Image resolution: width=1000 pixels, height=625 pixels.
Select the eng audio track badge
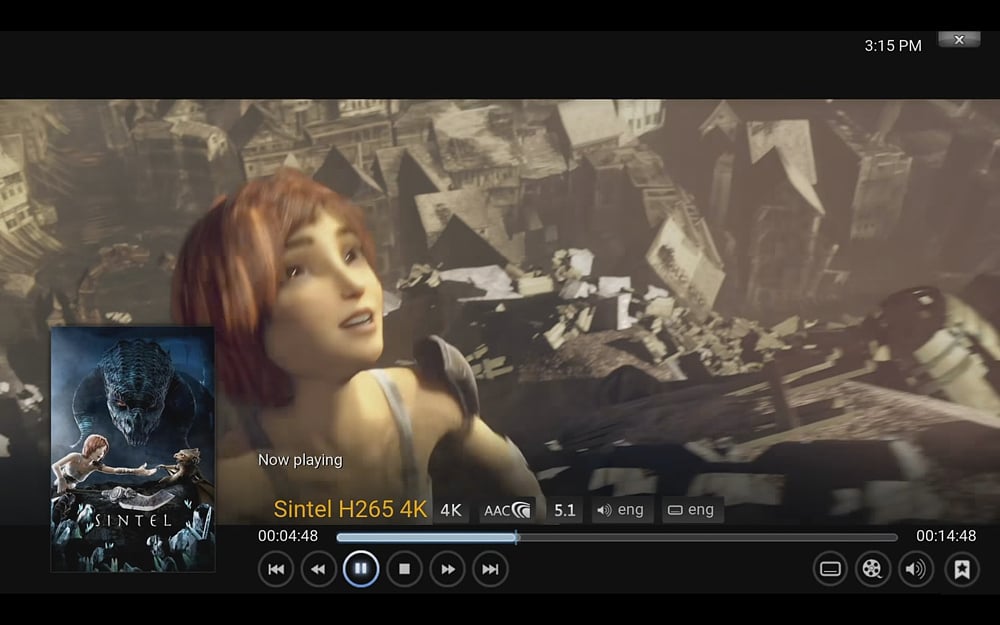pyautogui.click(x=622, y=509)
